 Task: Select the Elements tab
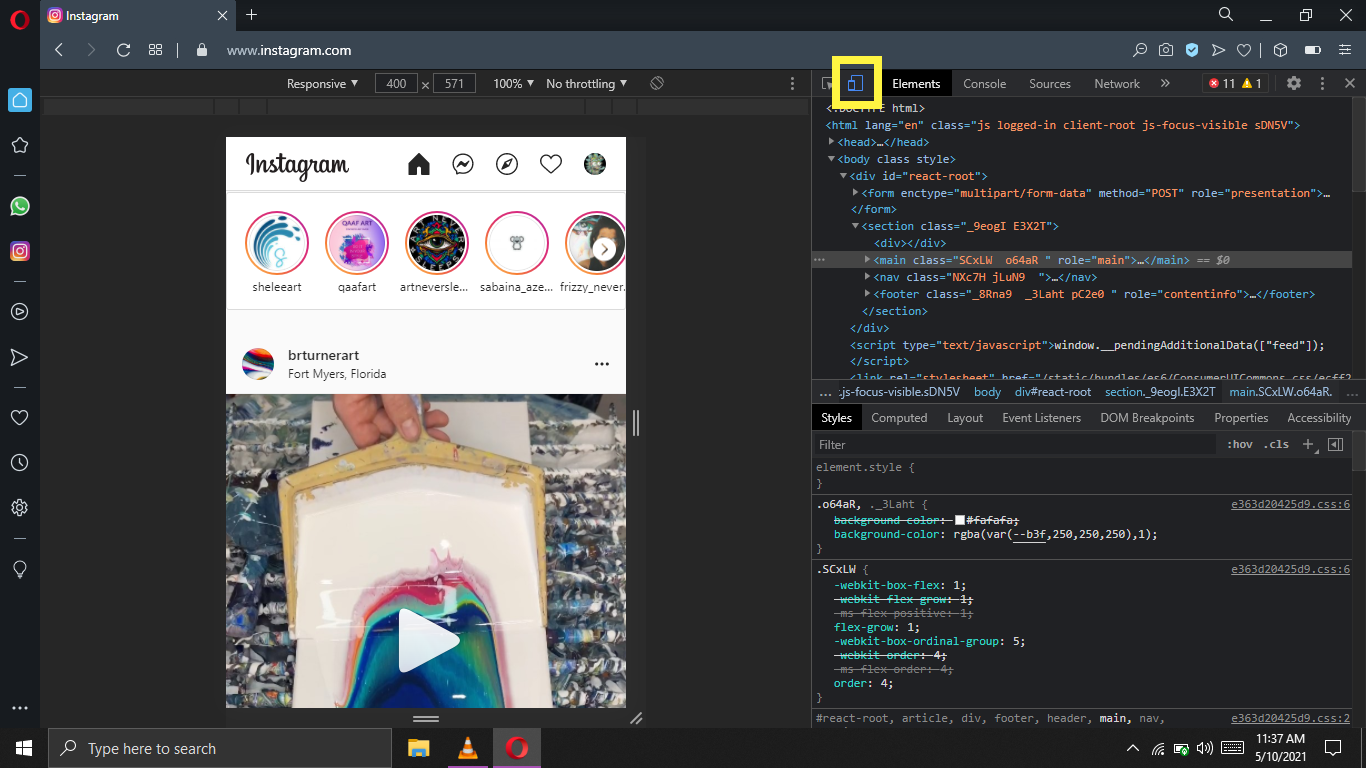tap(916, 84)
